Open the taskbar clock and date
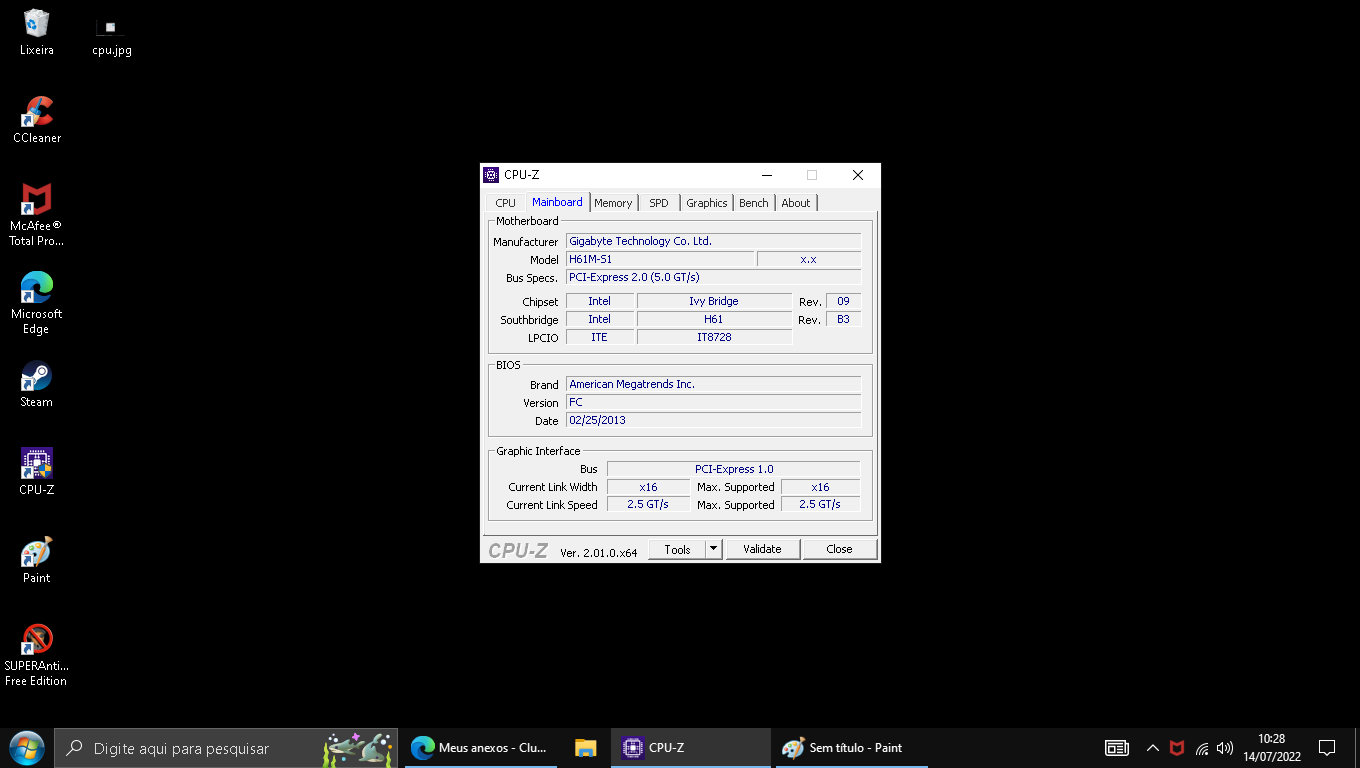This screenshot has width=1360, height=768. pos(1271,748)
